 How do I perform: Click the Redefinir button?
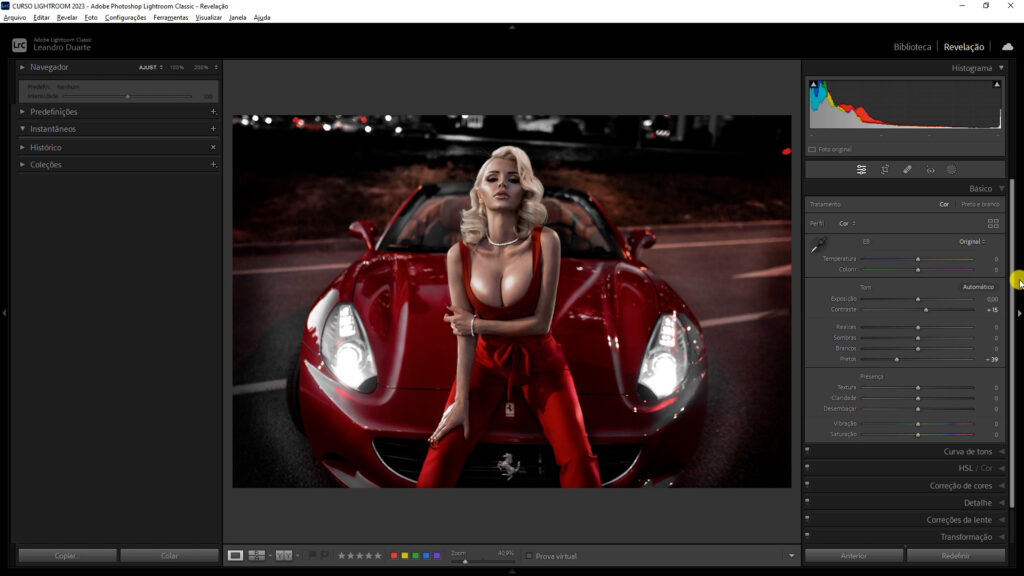tap(955, 555)
